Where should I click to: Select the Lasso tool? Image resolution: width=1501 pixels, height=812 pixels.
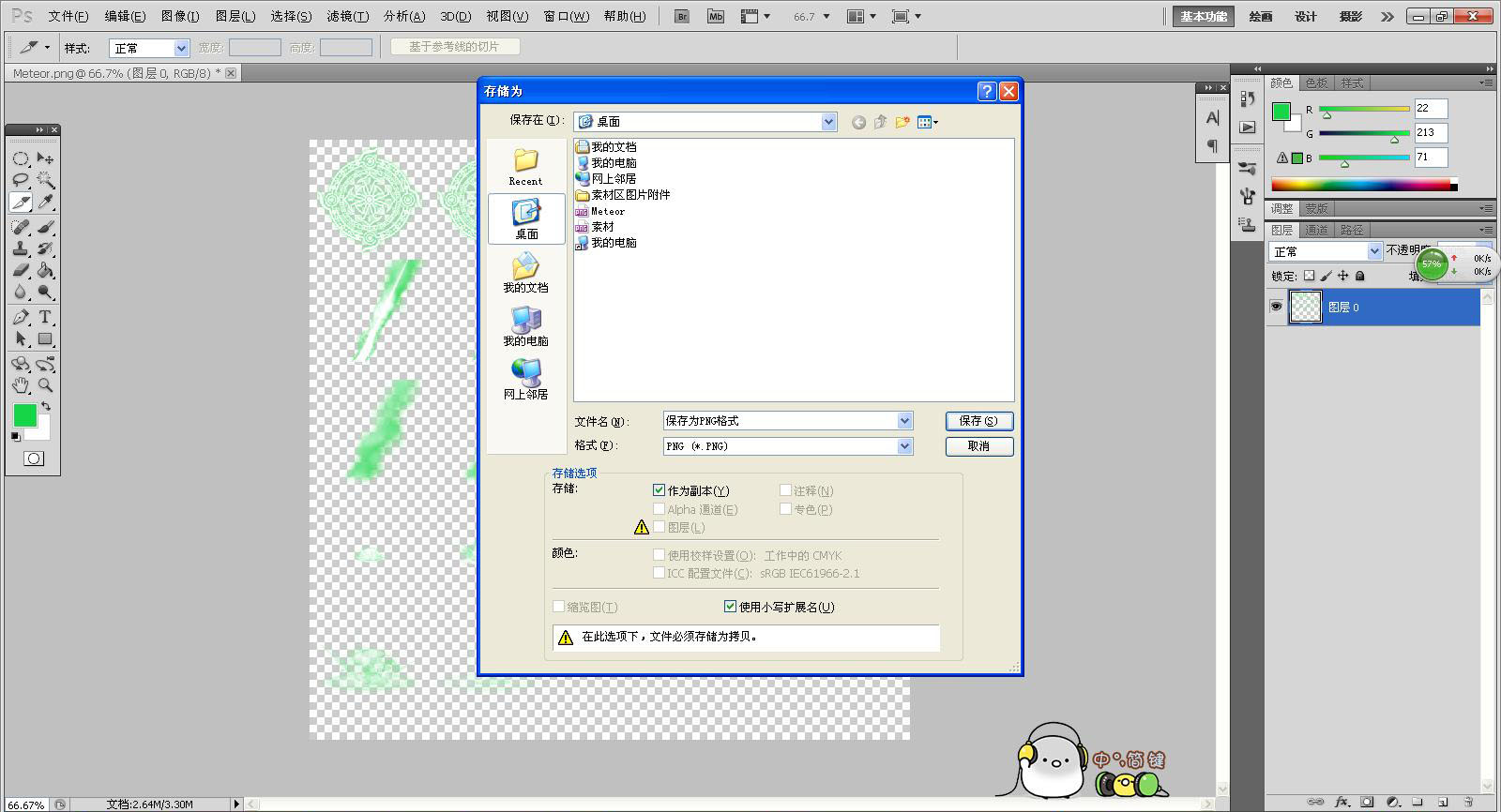click(21, 180)
